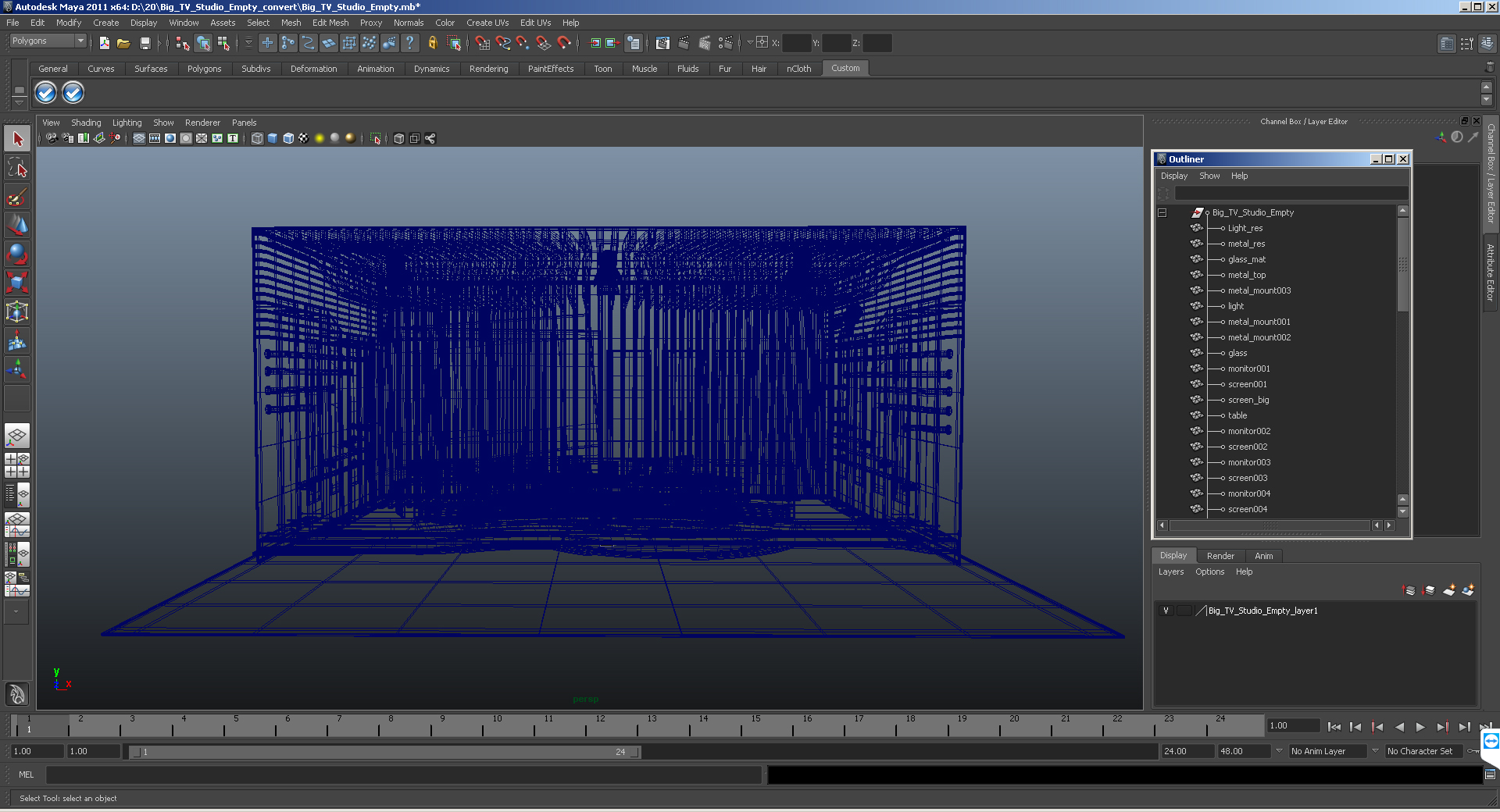This screenshot has height=812, width=1500.
Task: Step forward one key
Action: (x=1442, y=727)
